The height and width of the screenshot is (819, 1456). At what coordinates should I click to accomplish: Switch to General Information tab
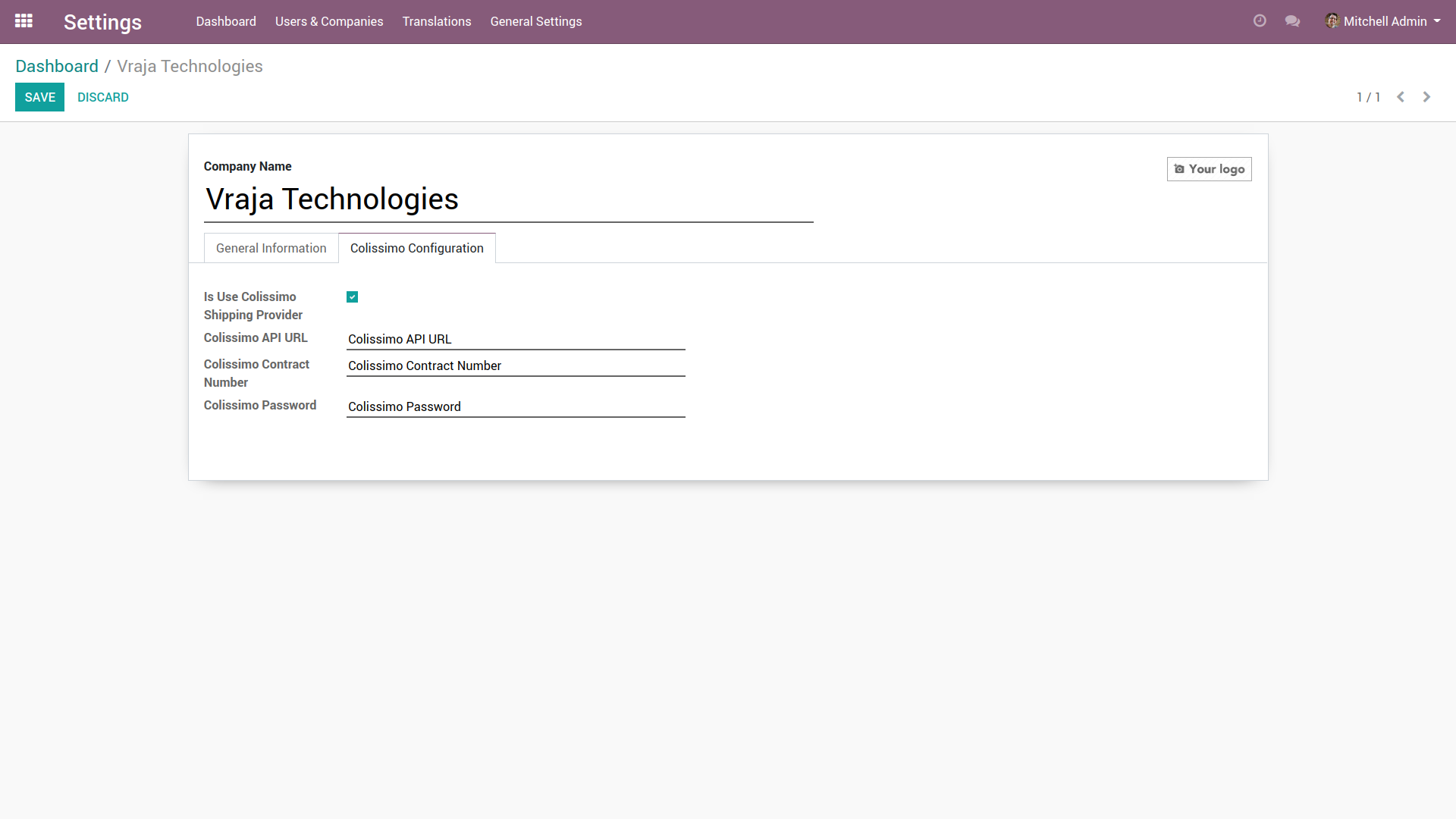(271, 248)
